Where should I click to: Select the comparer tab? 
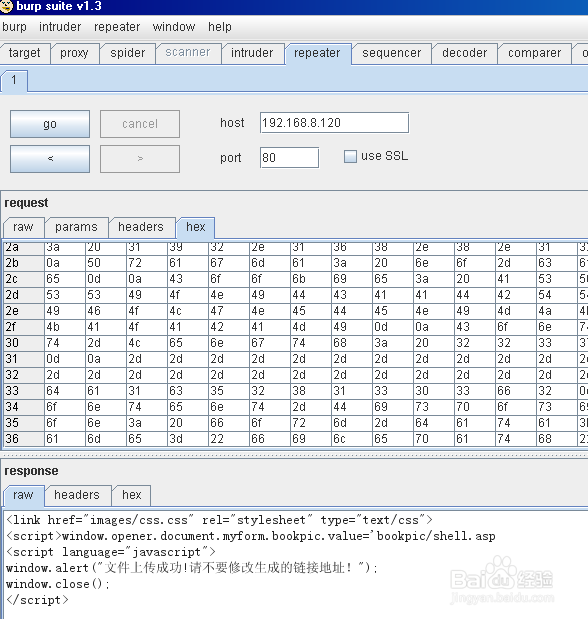534,53
